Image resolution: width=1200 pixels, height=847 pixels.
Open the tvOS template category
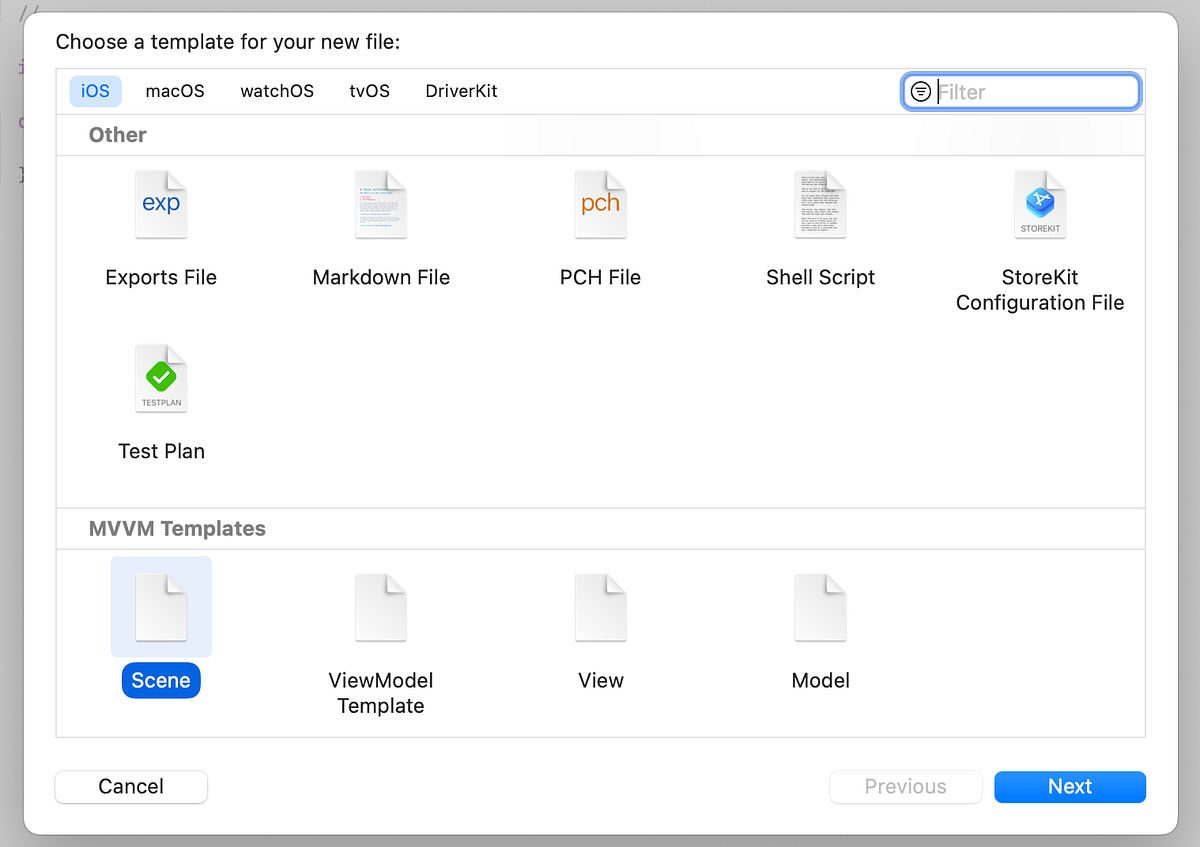click(369, 91)
